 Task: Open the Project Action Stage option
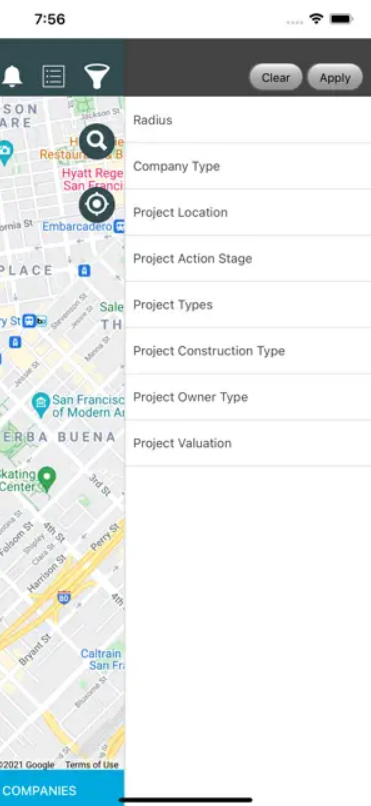[x=248, y=259]
